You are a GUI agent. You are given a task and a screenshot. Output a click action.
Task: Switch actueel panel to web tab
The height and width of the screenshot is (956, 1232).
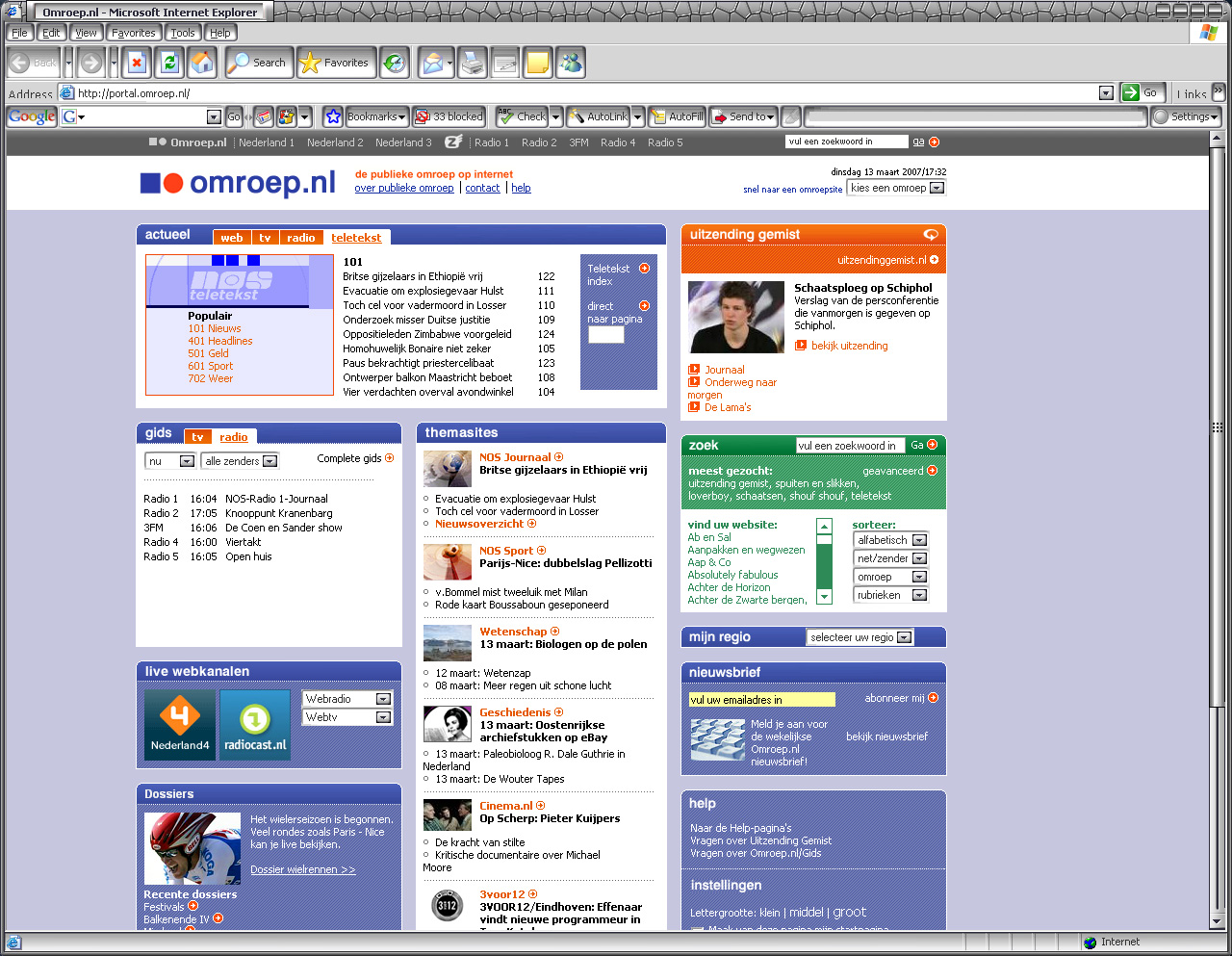[232, 238]
